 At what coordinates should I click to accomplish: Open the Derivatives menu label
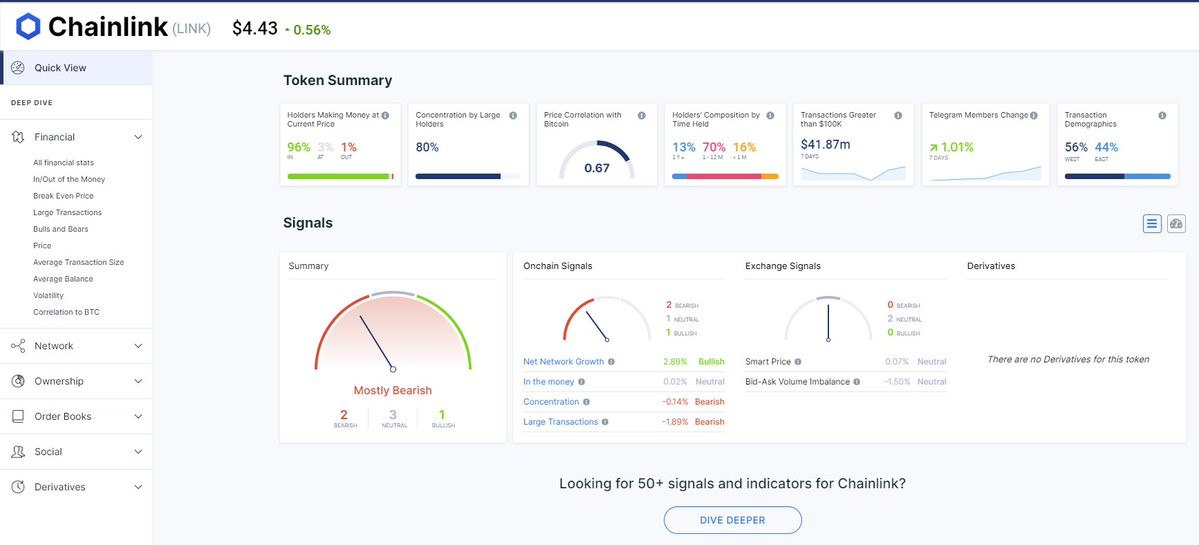click(x=60, y=487)
